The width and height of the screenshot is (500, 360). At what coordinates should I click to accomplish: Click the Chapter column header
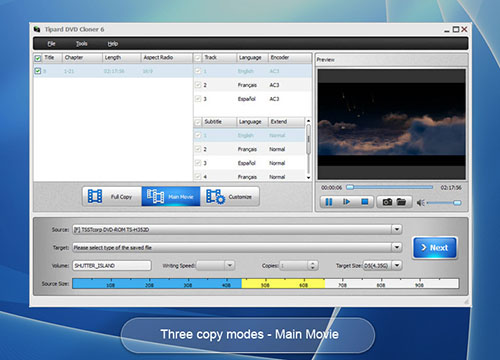(x=82, y=58)
